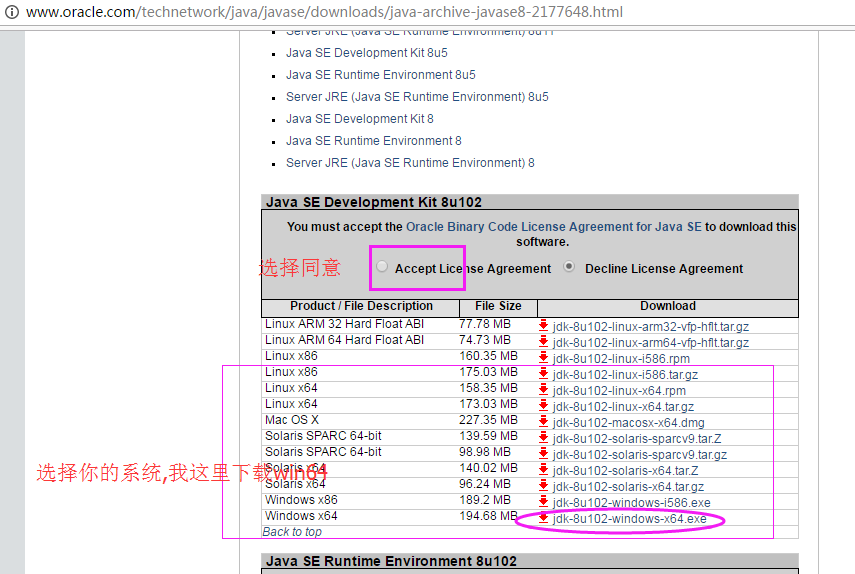Screen dimensions: 855x574
Task: Select Decline License Agreement radio button
Action: click(x=569, y=267)
